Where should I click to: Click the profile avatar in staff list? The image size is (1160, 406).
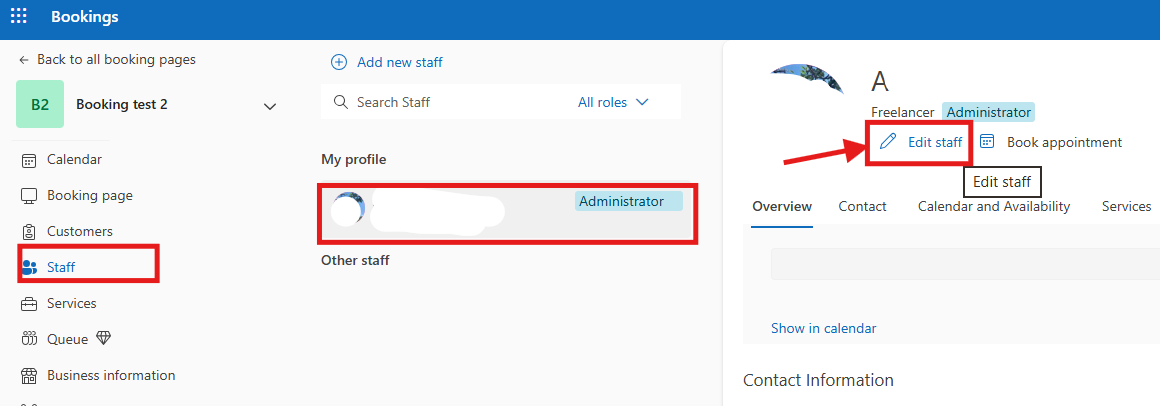[348, 209]
